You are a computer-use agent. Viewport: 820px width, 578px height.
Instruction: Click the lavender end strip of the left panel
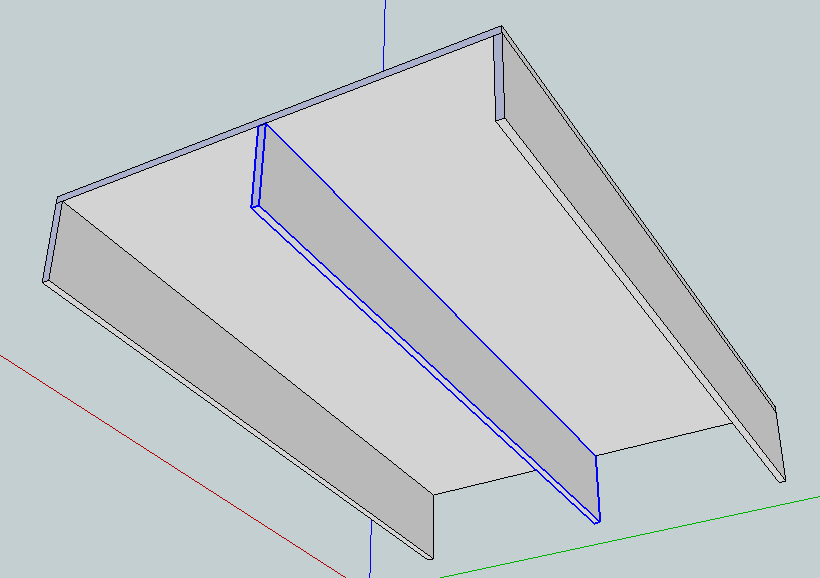51,240
